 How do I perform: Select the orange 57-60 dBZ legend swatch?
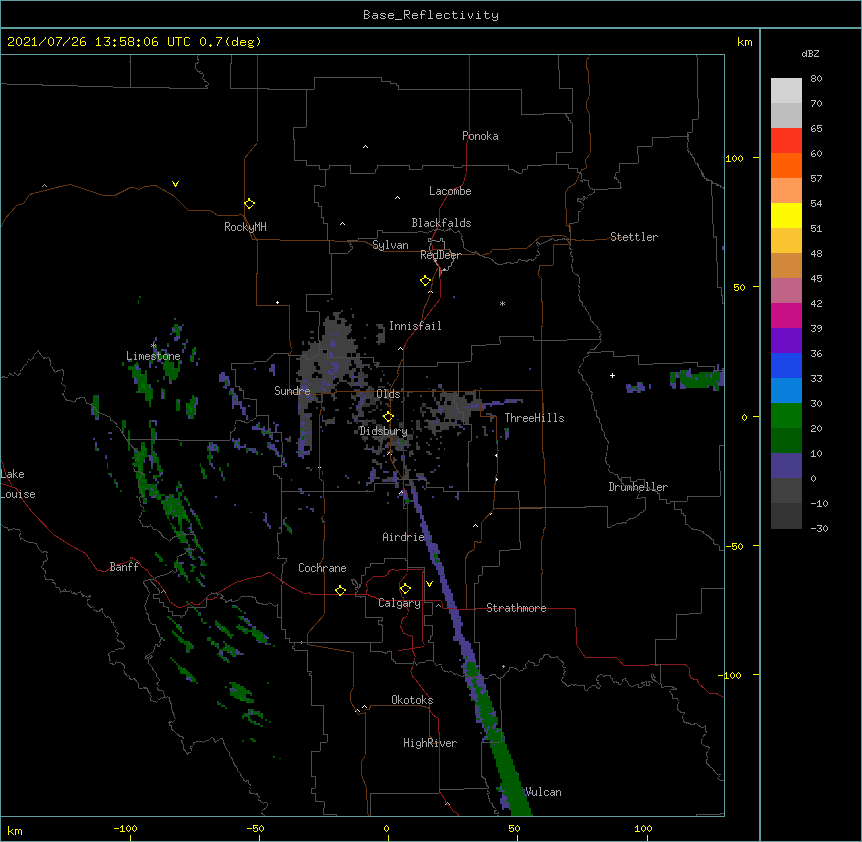tap(786, 165)
